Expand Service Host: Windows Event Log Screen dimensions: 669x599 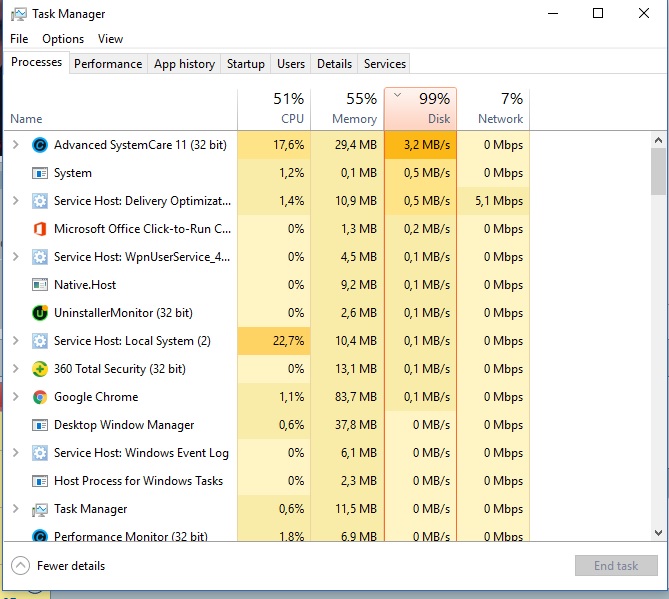tap(16, 453)
